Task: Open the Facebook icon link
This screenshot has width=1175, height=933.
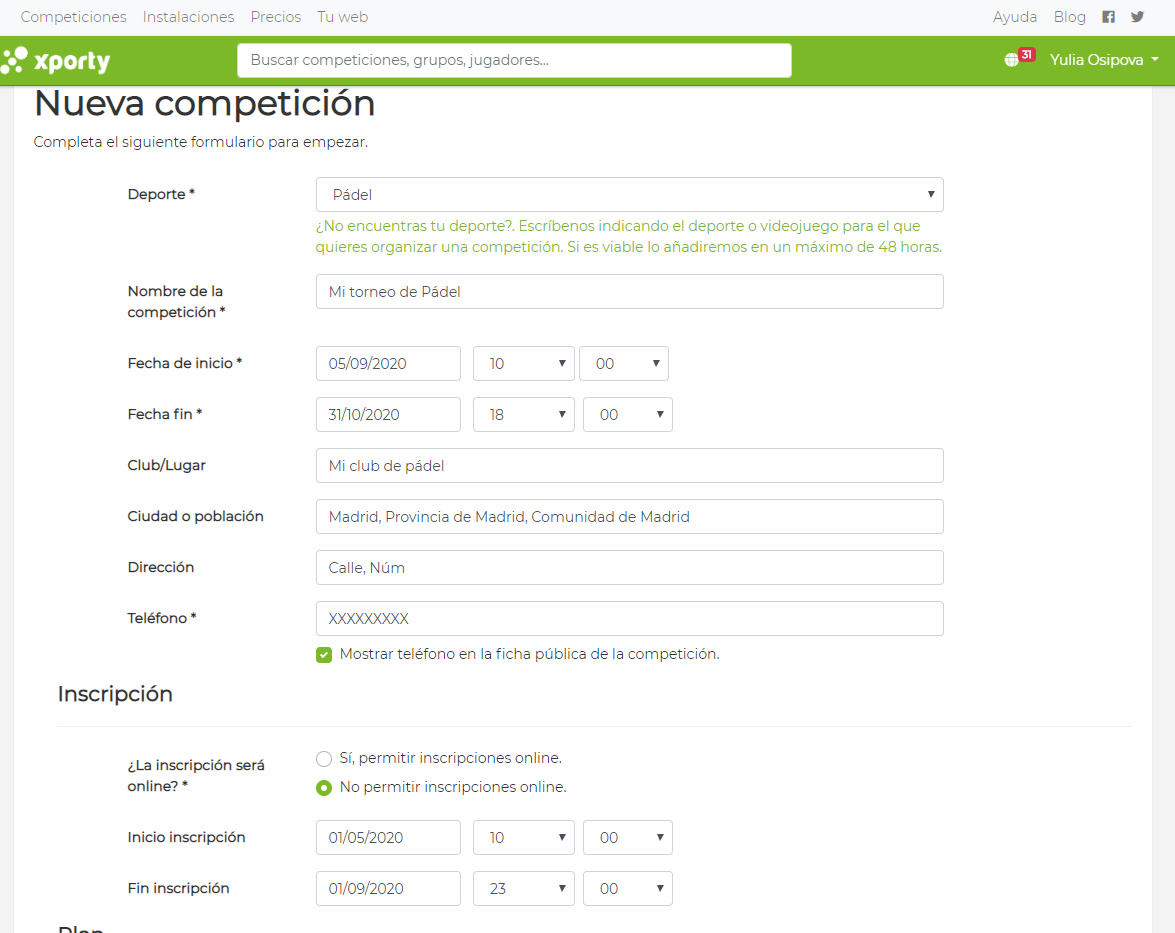Action: click(1108, 16)
